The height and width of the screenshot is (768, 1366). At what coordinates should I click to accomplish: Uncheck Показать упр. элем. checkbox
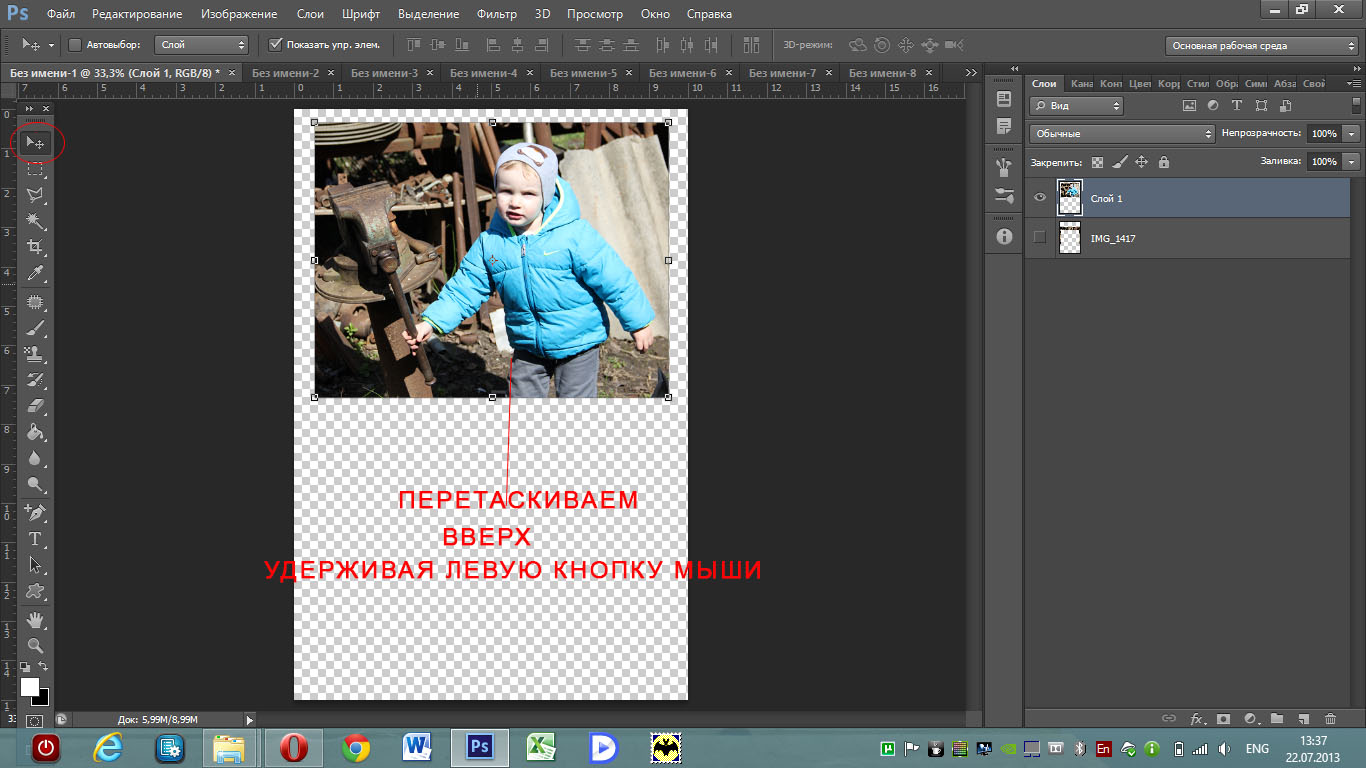[x=276, y=45]
